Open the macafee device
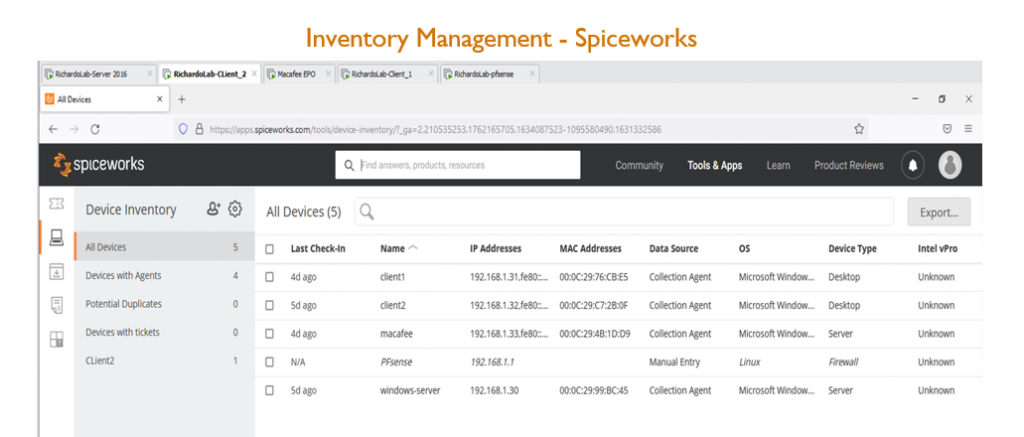This screenshot has height=437, width=1024. (396, 334)
